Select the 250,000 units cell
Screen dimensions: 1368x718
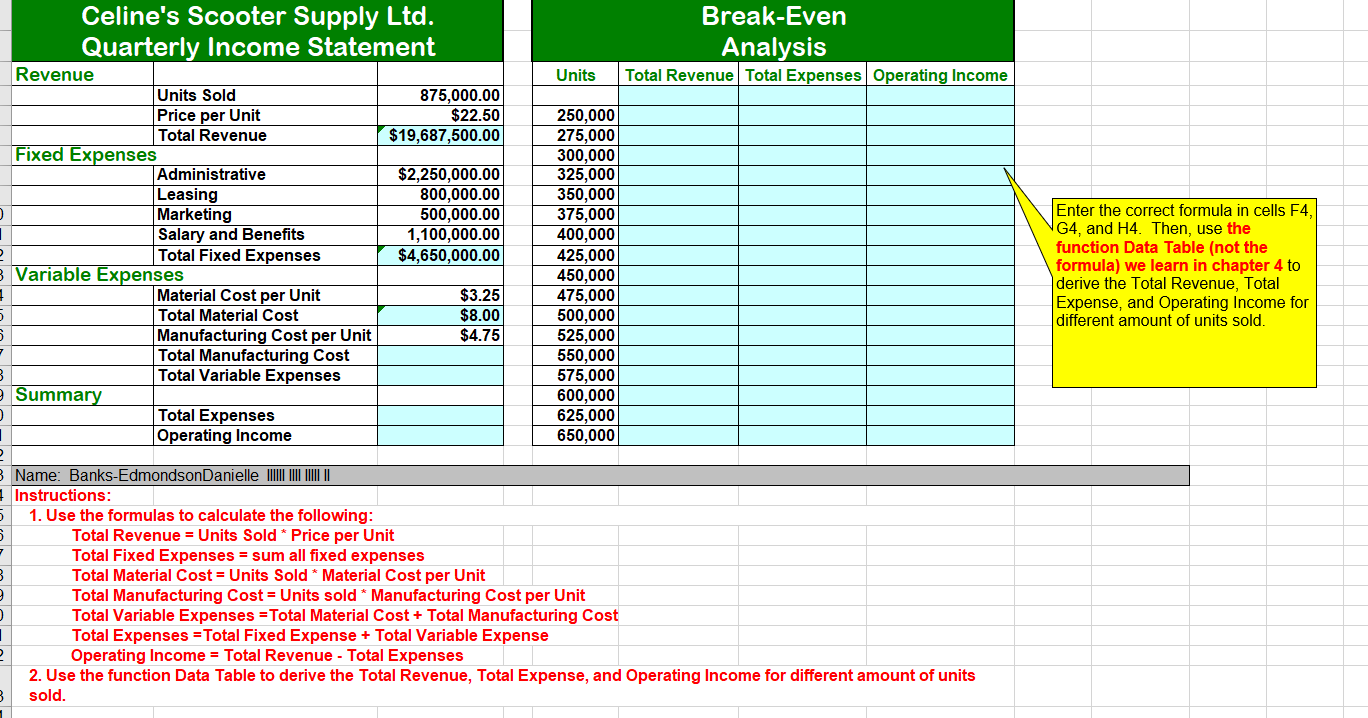pos(575,115)
